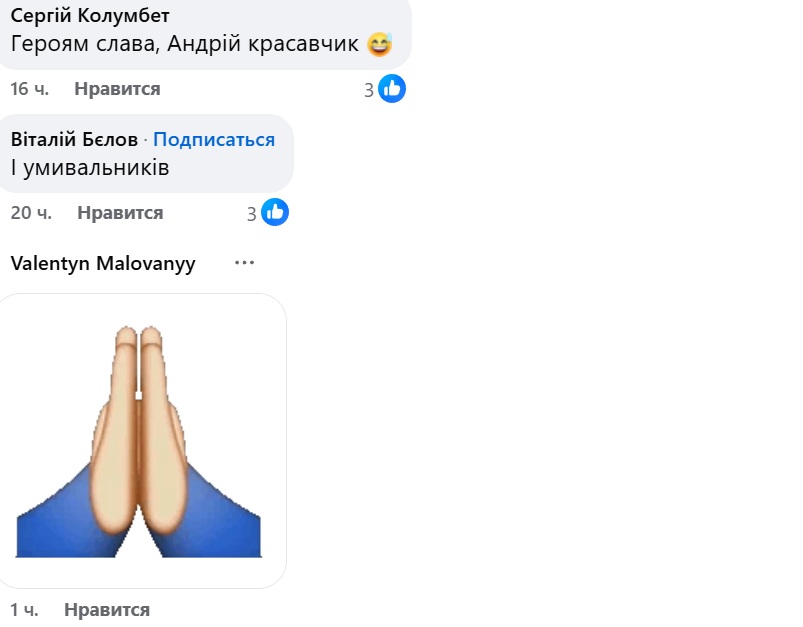Like Valentyn Malovanyy's sticker comment with Нравится
This screenshot has width=803, height=627.
pos(107,610)
